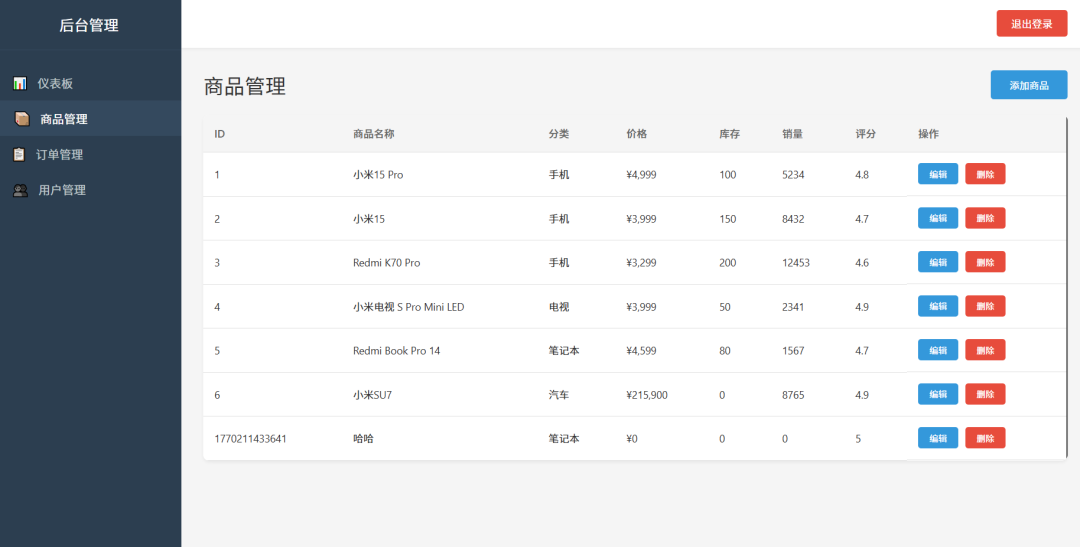This screenshot has width=1080, height=547.
Task: Click the ID 1770211433641 cell
Action: tap(250, 439)
